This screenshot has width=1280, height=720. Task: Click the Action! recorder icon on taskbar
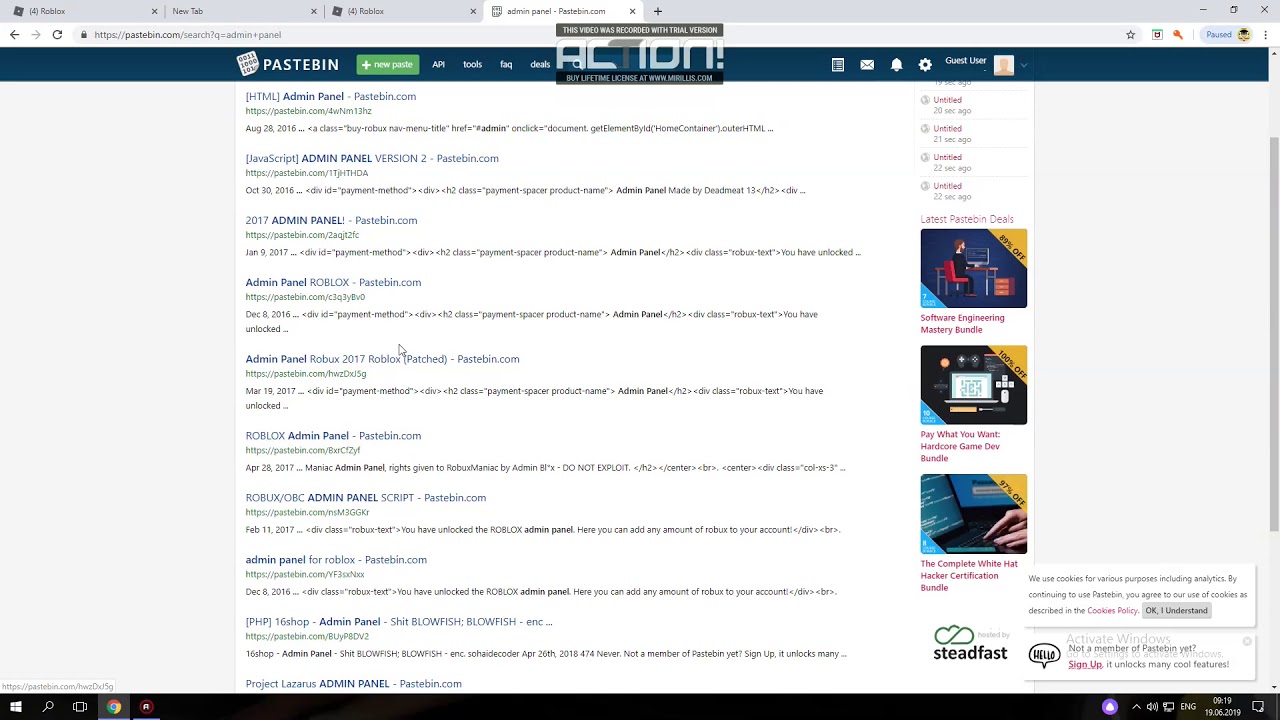[x=146, y=707]
